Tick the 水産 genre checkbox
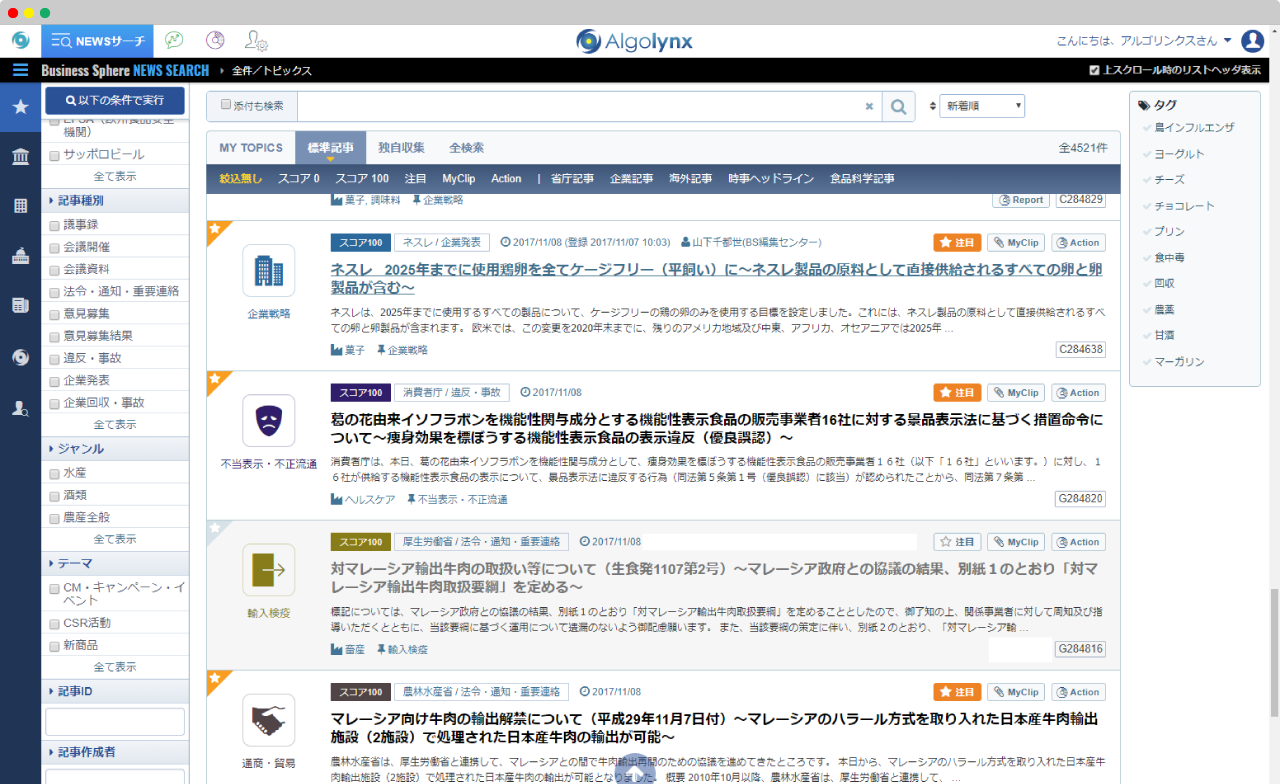This screenshot has width=1280, height=784. coord(55,472)
